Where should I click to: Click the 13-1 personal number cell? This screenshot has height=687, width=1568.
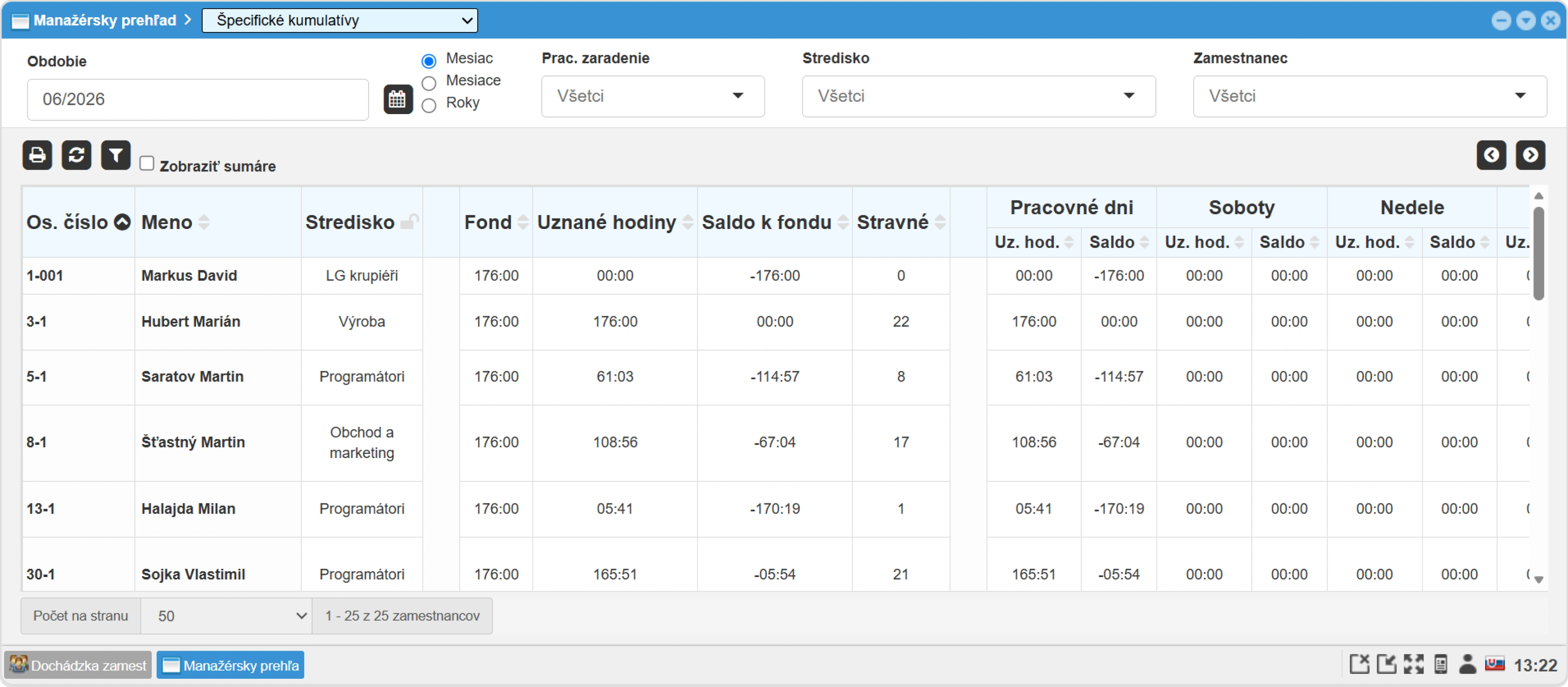pyautogui.click(x=78, y=509)
